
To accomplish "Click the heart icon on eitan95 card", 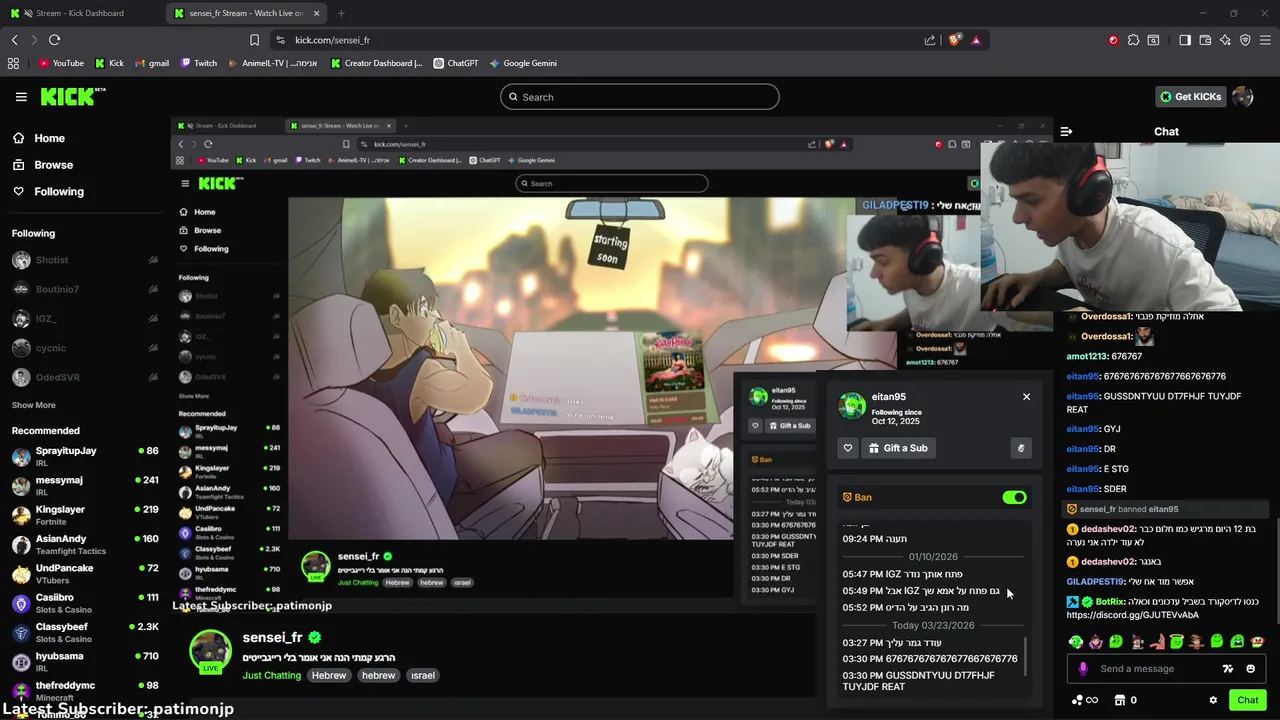I will (x=848, y=448).
